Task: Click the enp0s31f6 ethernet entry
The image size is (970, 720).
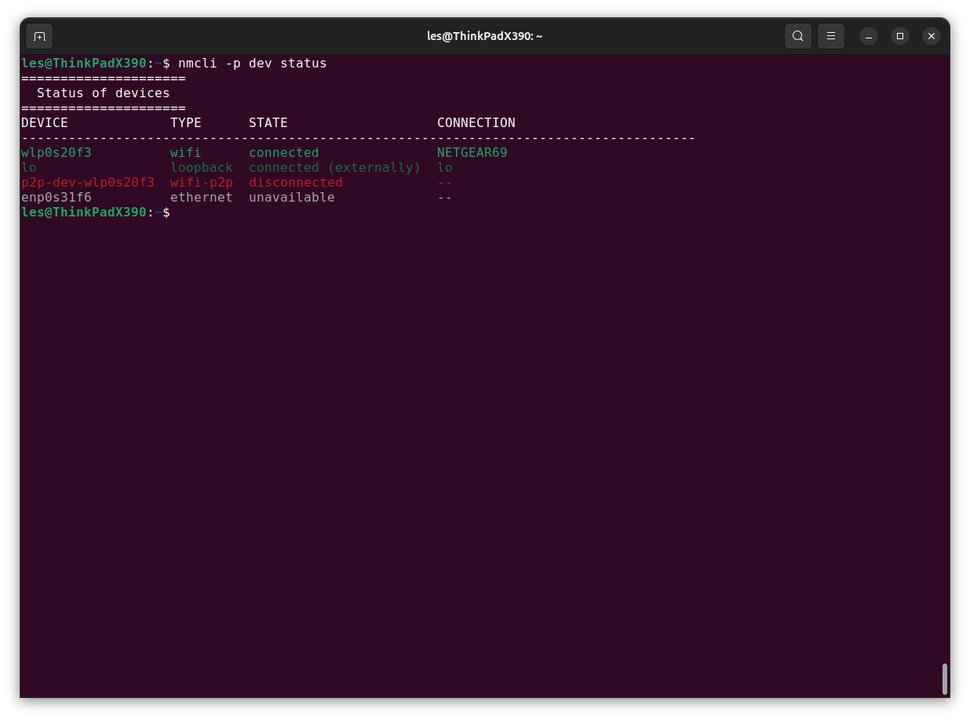Action: (x=56, y=197)
